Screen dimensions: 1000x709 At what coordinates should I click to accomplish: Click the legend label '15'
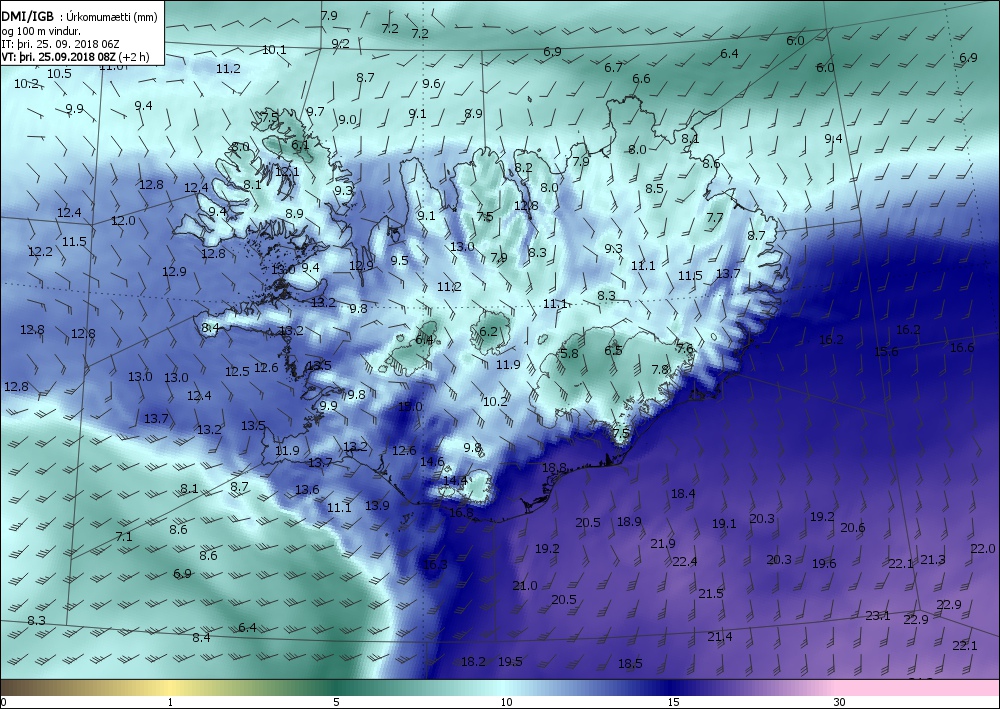673,703
